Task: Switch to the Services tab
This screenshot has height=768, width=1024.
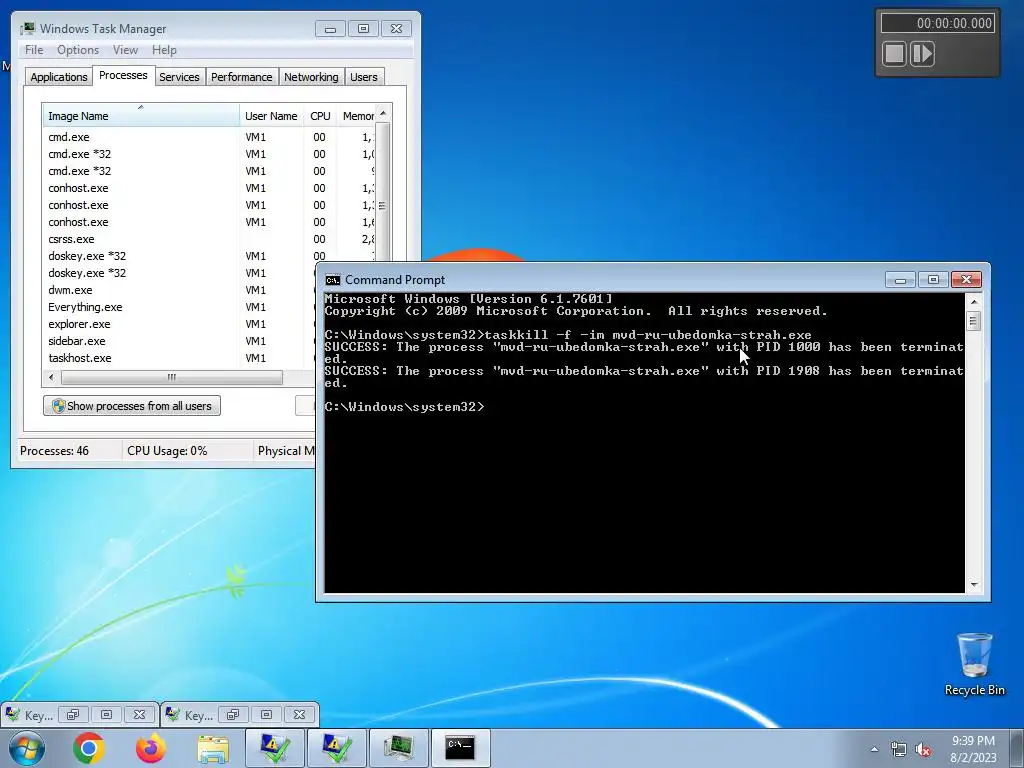Action: (x=179, y=77)
